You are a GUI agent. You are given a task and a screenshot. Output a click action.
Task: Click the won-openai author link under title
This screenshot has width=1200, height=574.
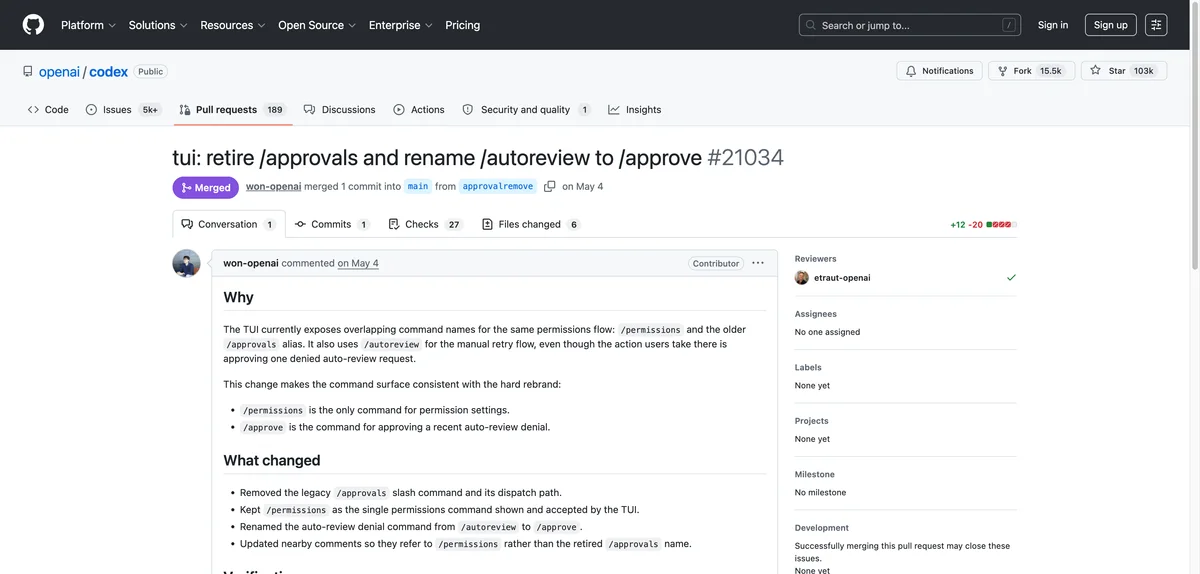[273, 187]
